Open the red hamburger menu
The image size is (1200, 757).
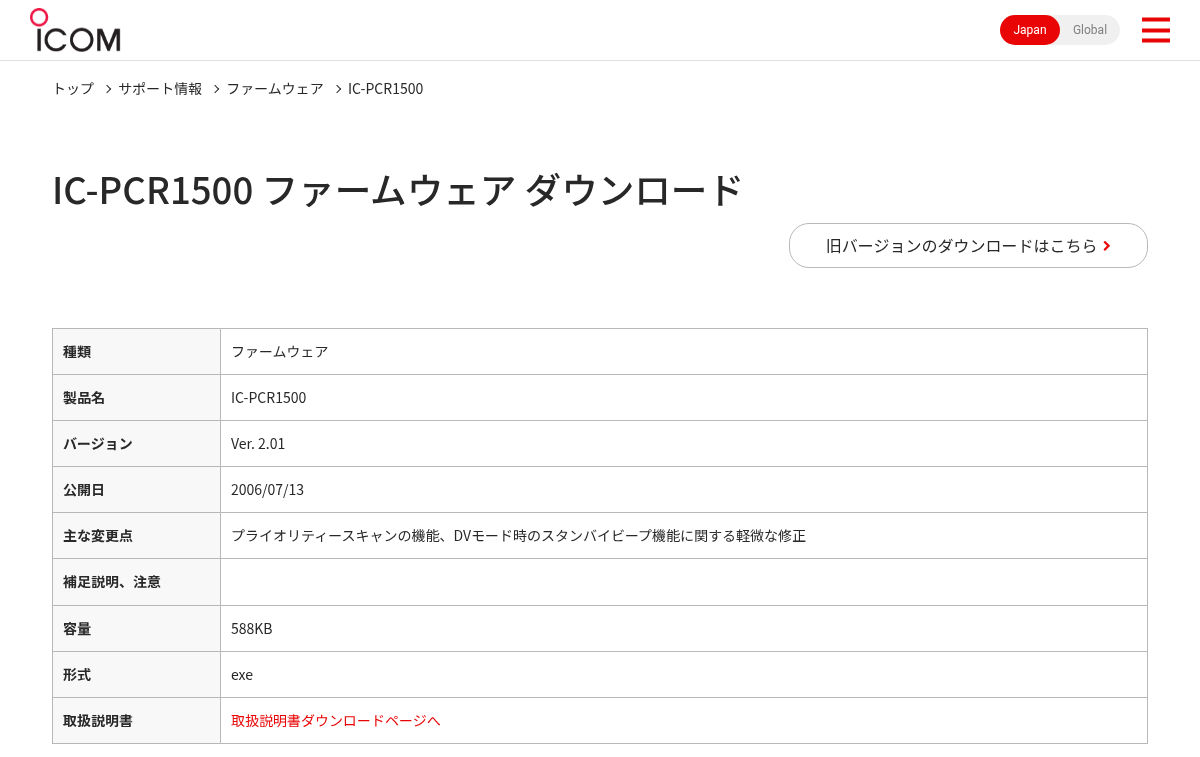click(x=1155, y=30)
